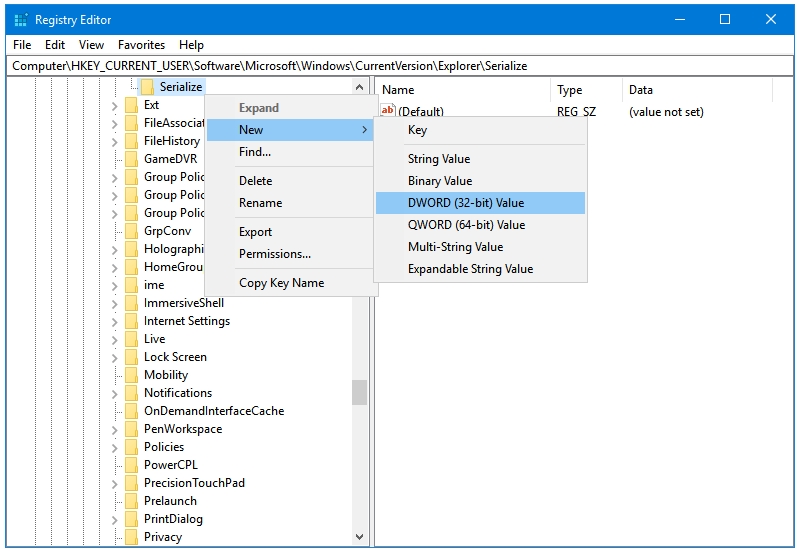
Task: Click the Privacy folder icon
Action: coord(131,537)
